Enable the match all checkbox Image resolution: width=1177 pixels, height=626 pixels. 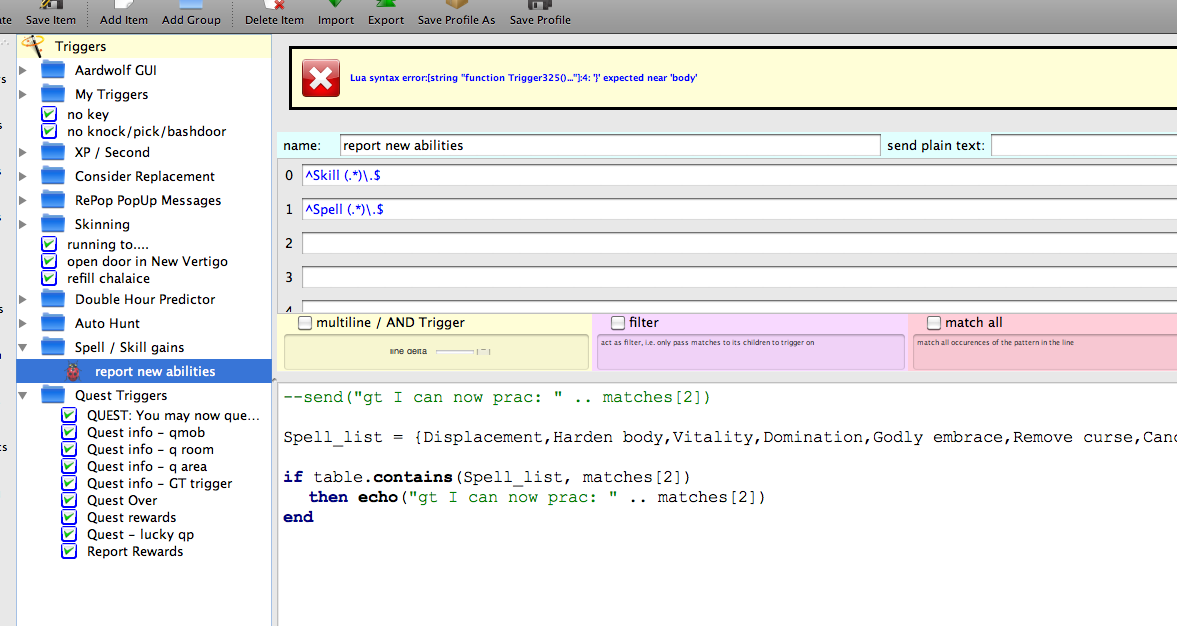(x=934, y=323)
